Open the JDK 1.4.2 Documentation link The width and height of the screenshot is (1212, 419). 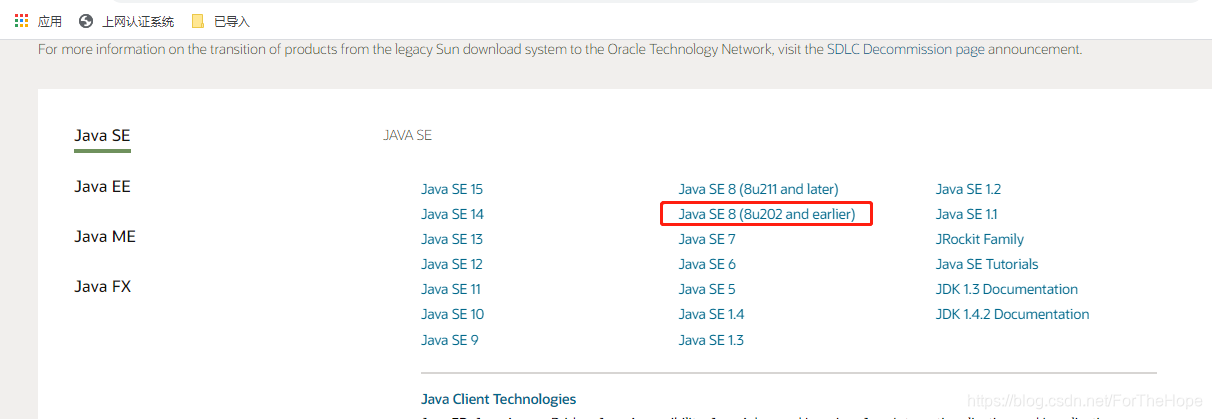click(x=1013, y=314)
